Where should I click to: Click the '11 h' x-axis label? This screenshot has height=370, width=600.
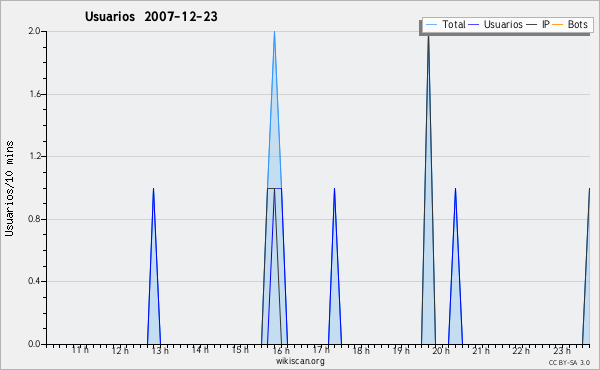(x=80, y=350)
